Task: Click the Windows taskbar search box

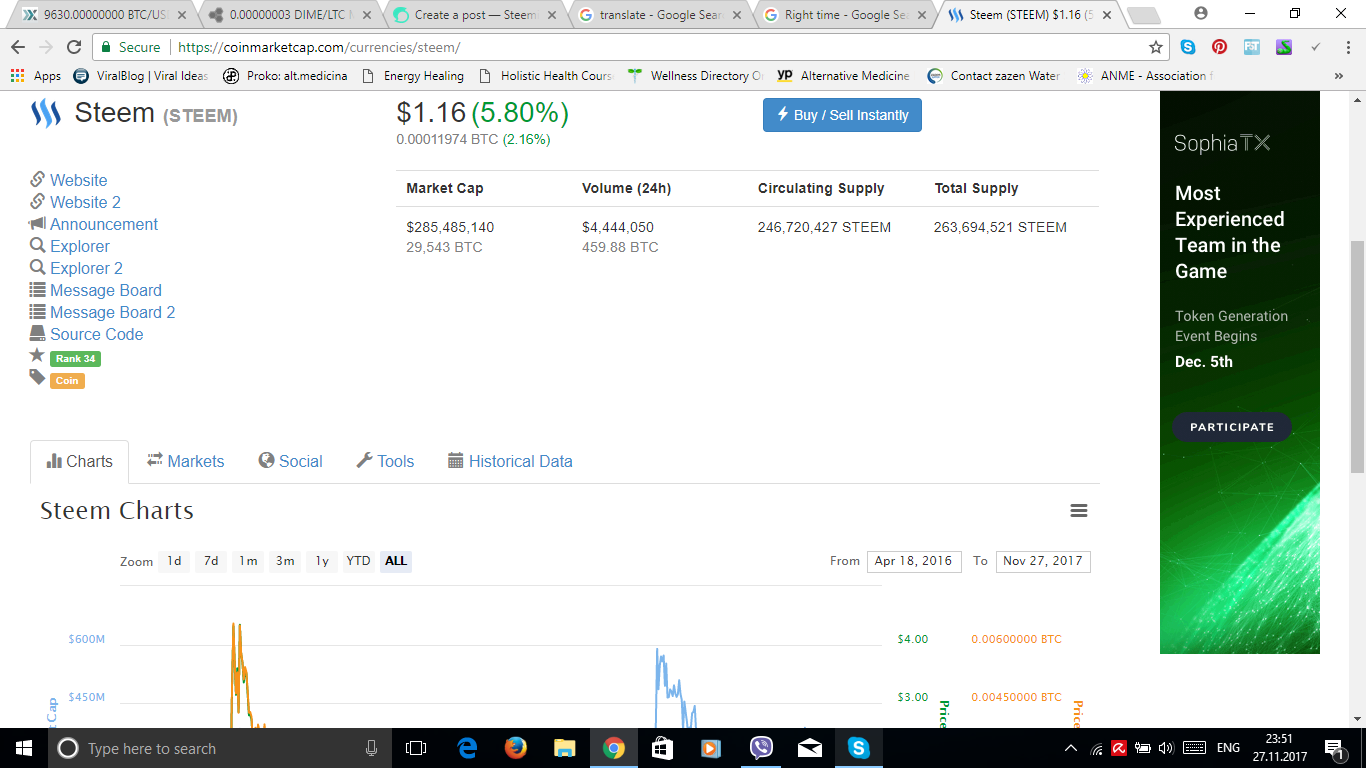Action: click(x=220, y=748)
